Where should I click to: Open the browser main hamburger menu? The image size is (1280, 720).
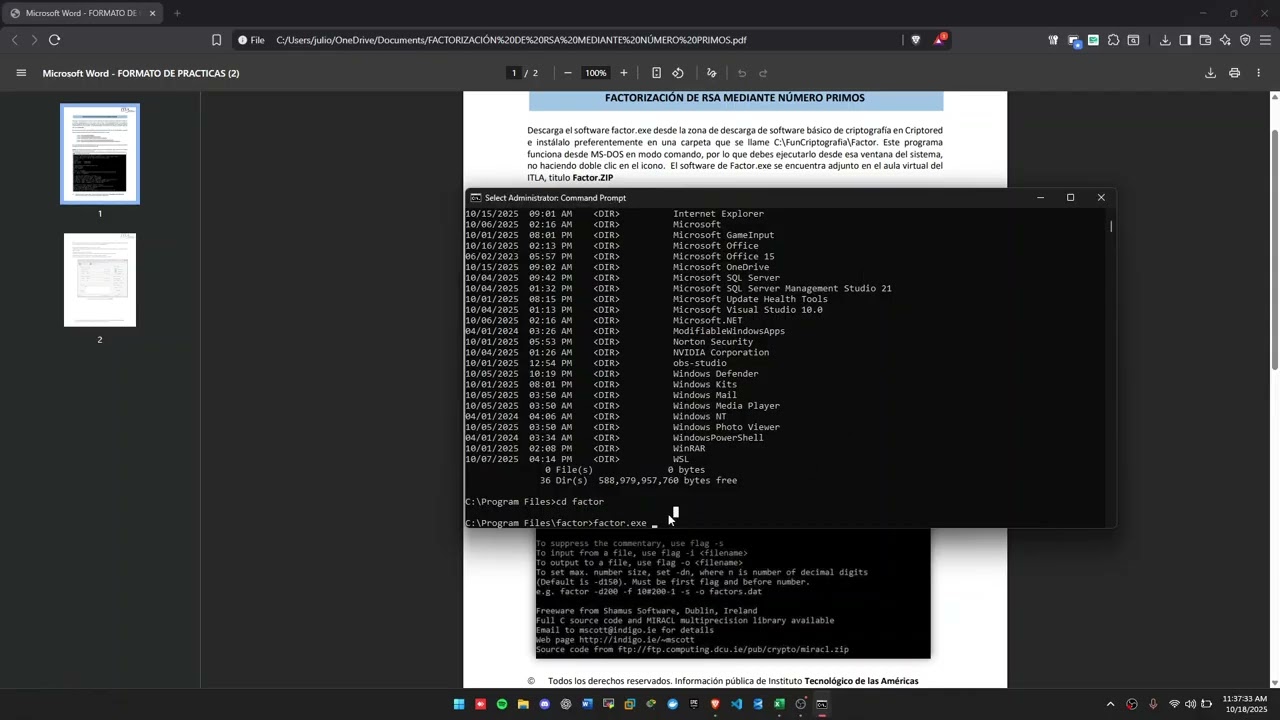pos(1265,40)
